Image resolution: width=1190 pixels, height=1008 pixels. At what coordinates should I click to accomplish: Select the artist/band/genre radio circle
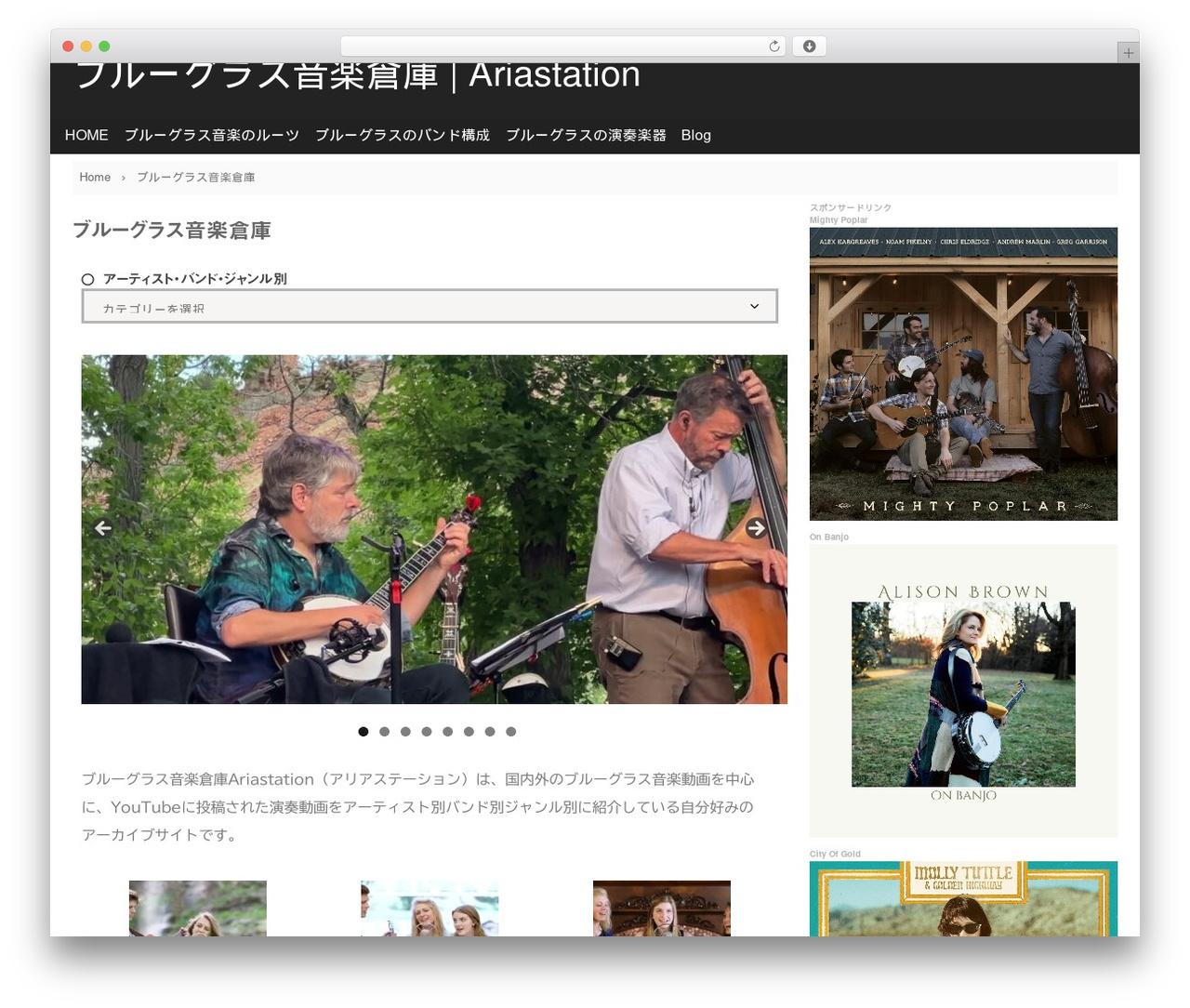point(88,279)
